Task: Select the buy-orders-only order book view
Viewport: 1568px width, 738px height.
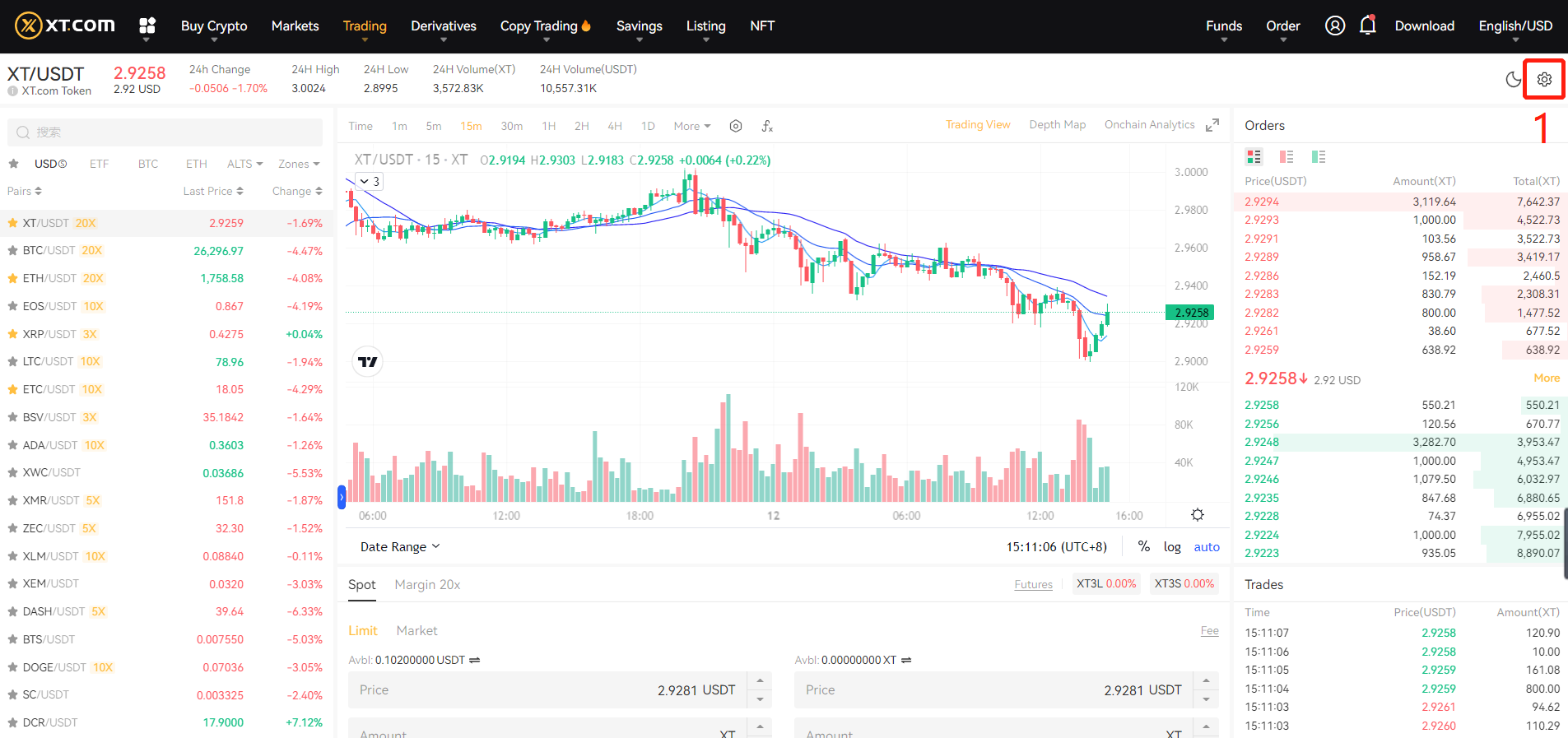Action: (x=1319, y=156)
